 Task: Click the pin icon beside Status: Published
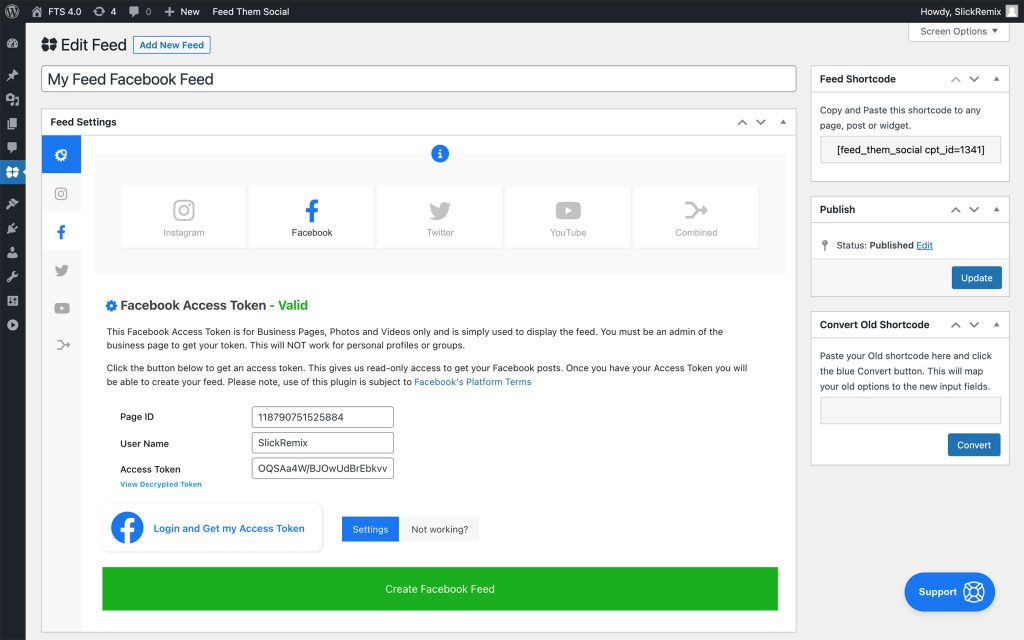[x=824, y=246]
